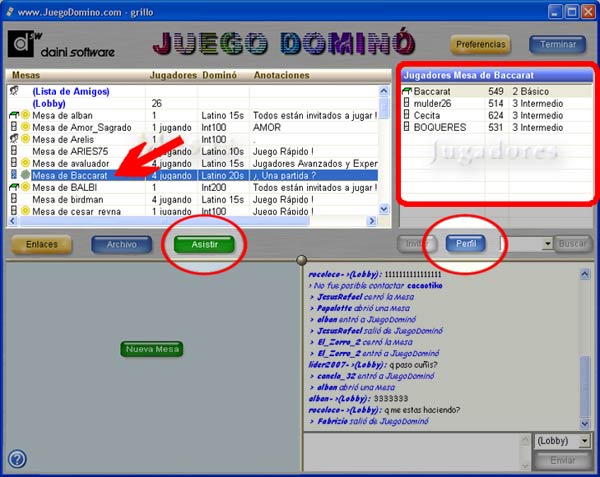Click the Preferencias button
This screenshot has width=600, height=477.
tap(481, 44)
